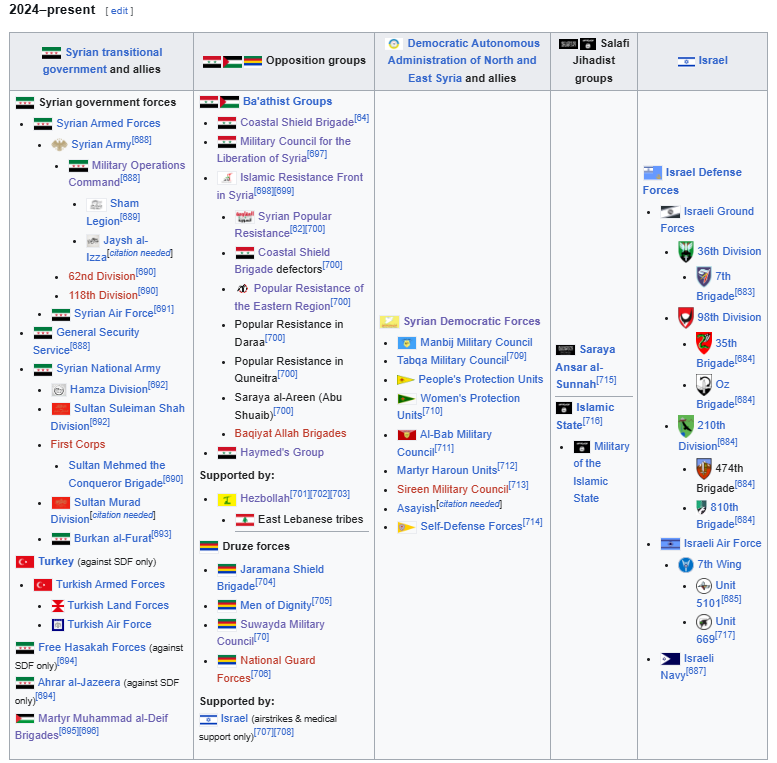Viewport: 777px width, 763px height.
Task: Open the red First Corps link
Action: click(78, 444)
